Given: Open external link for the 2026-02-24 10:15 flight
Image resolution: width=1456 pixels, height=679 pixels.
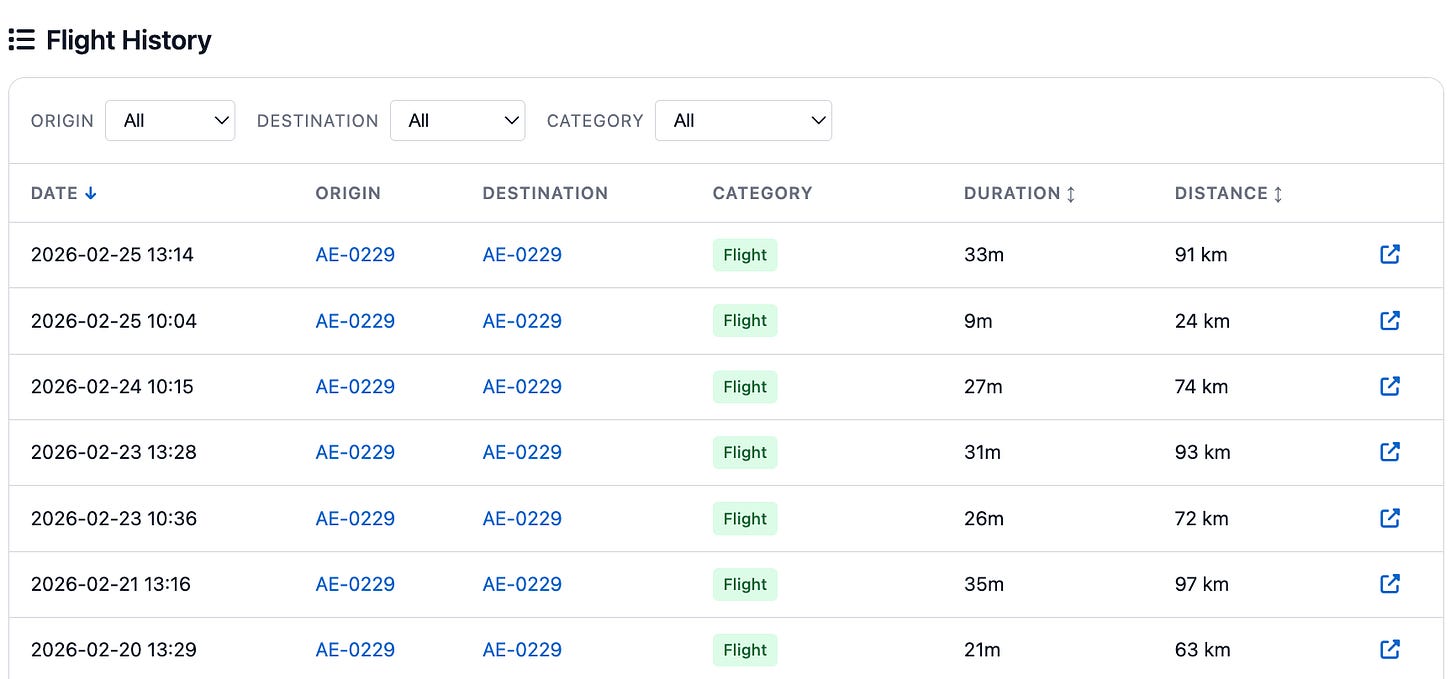Looking at the screenshot, I should click(x=1389, y=386).
